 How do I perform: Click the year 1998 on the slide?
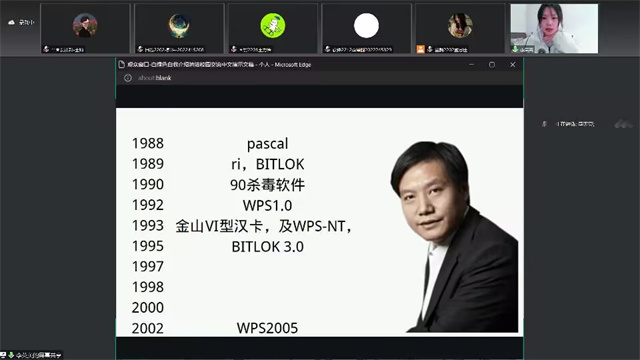point(148,287)
